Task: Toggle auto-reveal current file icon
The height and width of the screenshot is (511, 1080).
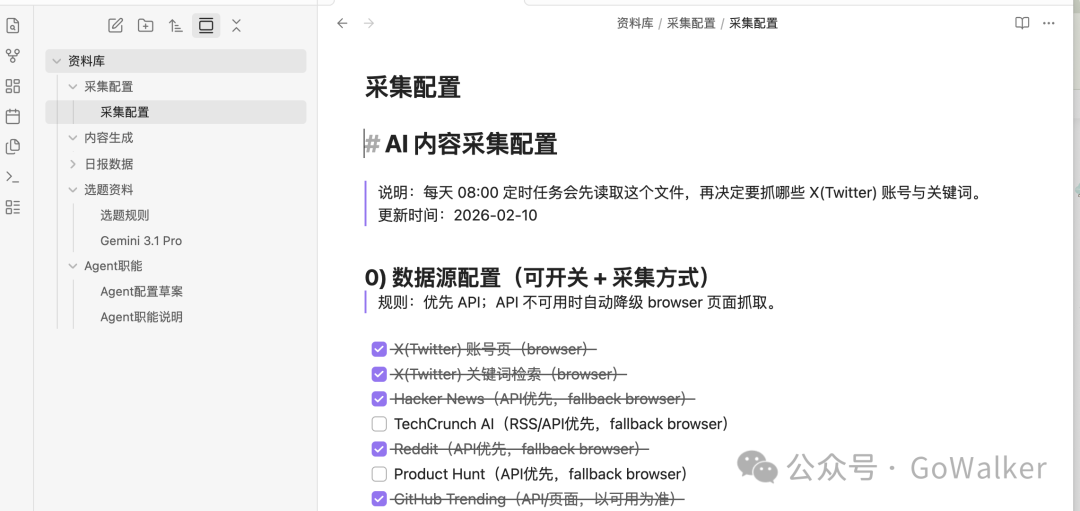Action: click(206, 26)
